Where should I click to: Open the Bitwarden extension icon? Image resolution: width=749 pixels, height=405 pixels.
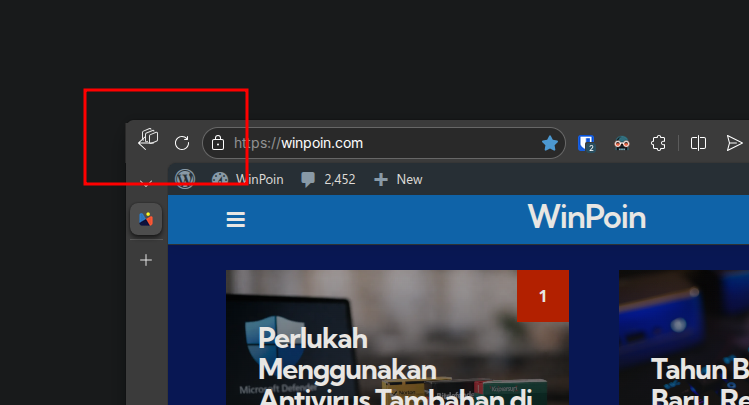point(587,143)
